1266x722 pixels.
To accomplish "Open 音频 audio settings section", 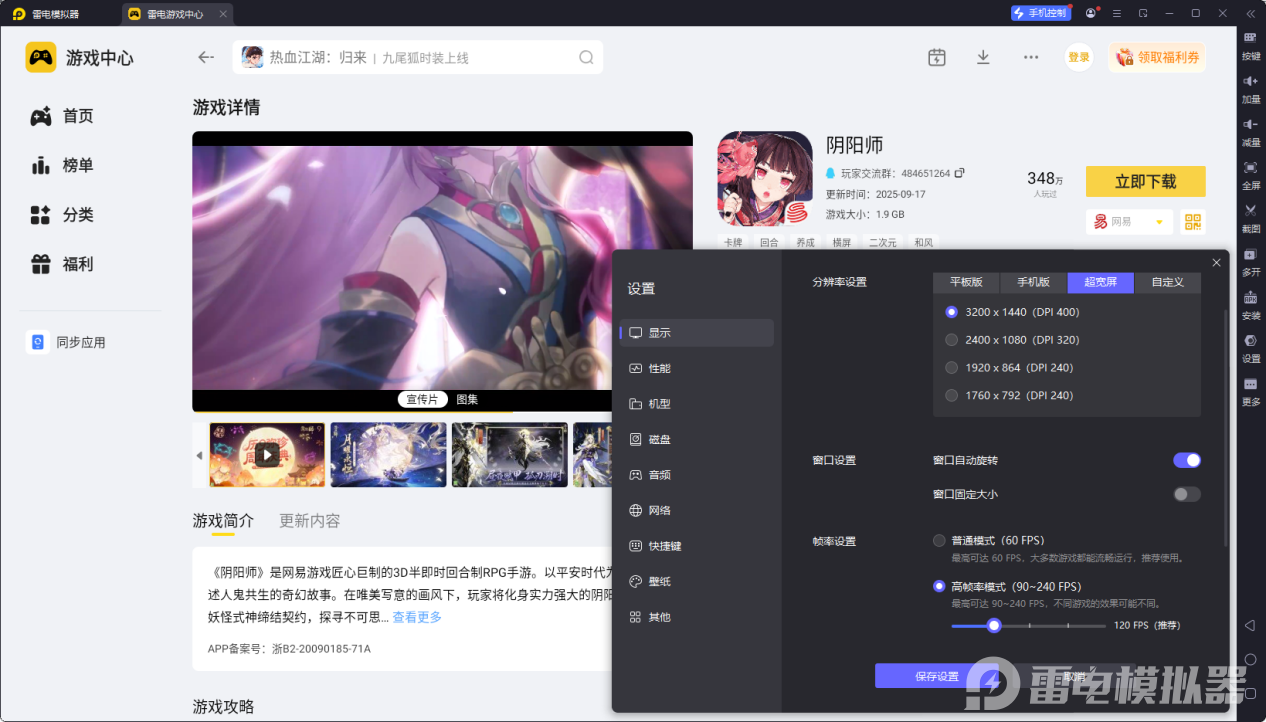I will [x=697, y=475].
